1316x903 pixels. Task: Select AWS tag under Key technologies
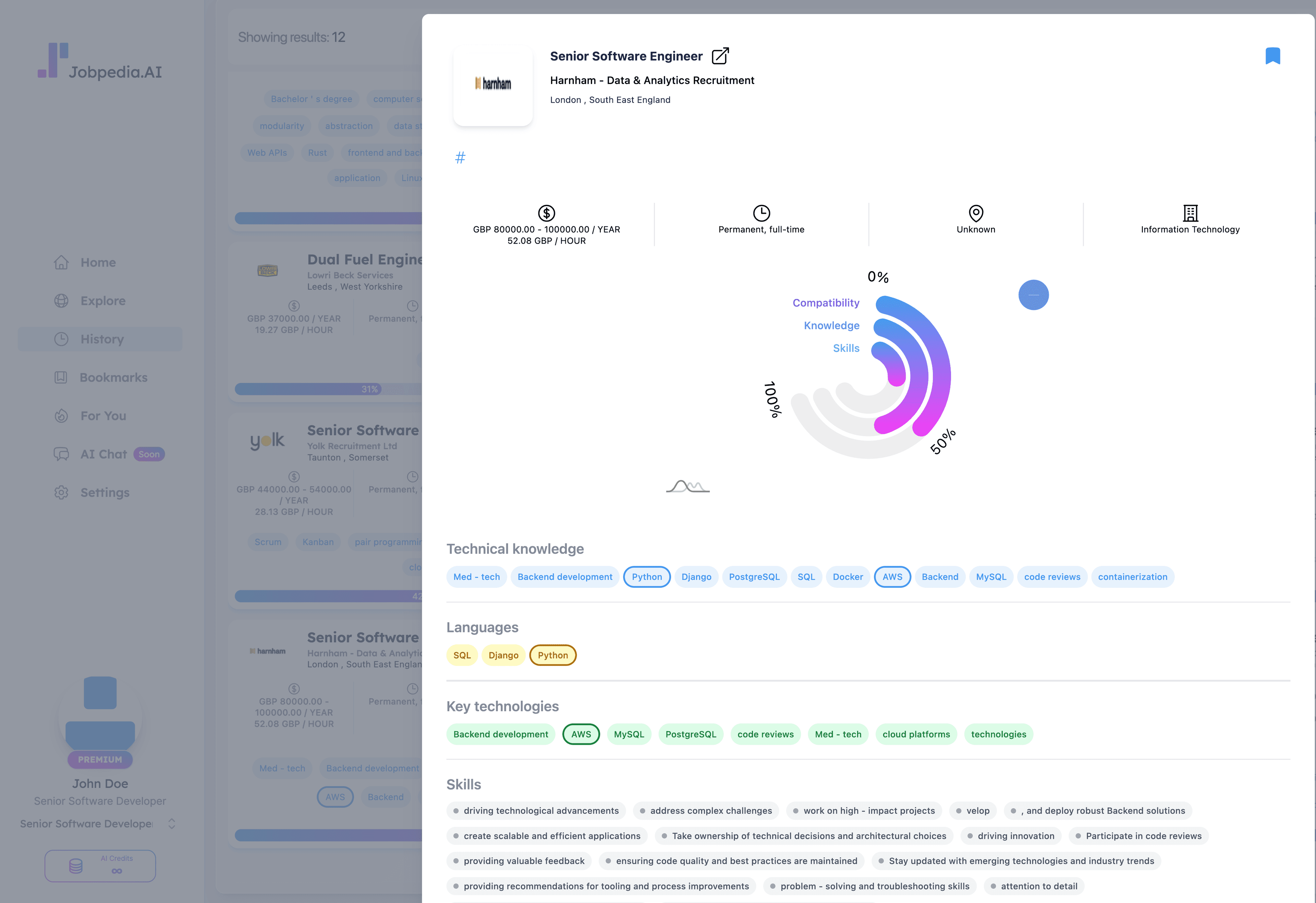pyautogui.click(x=581, y=734)
